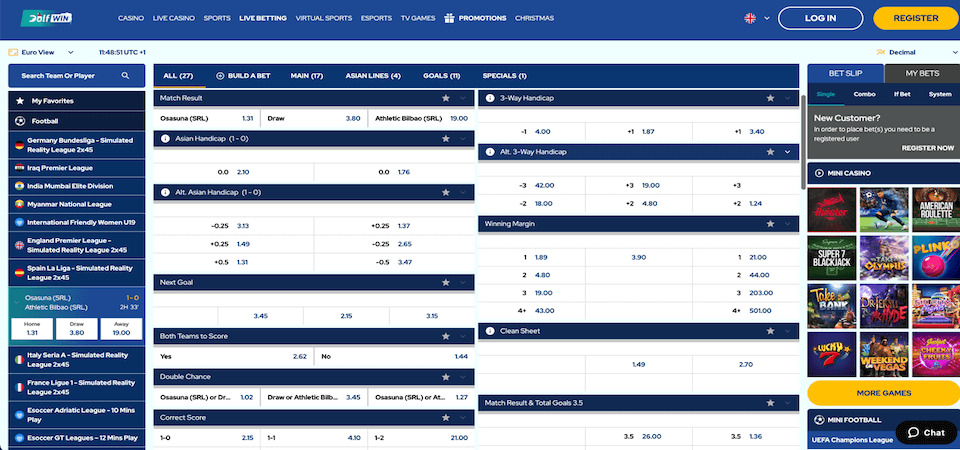Click info icon for 3-Way Handicap
960x450 pixels.
(x=490, y=98)
